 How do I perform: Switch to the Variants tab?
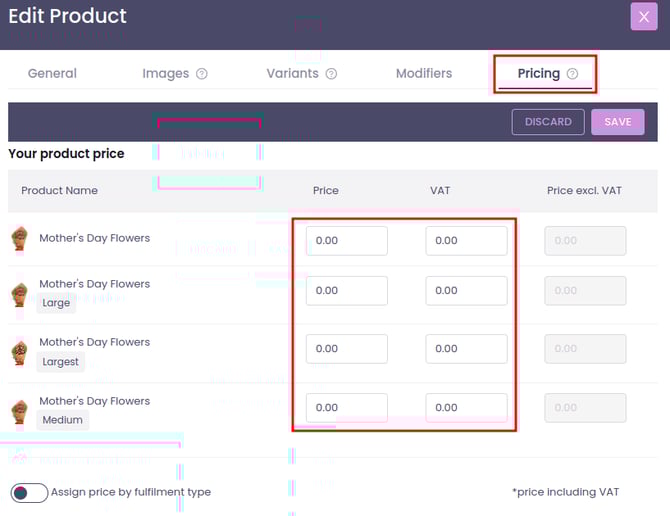click(x=292, y=74)
